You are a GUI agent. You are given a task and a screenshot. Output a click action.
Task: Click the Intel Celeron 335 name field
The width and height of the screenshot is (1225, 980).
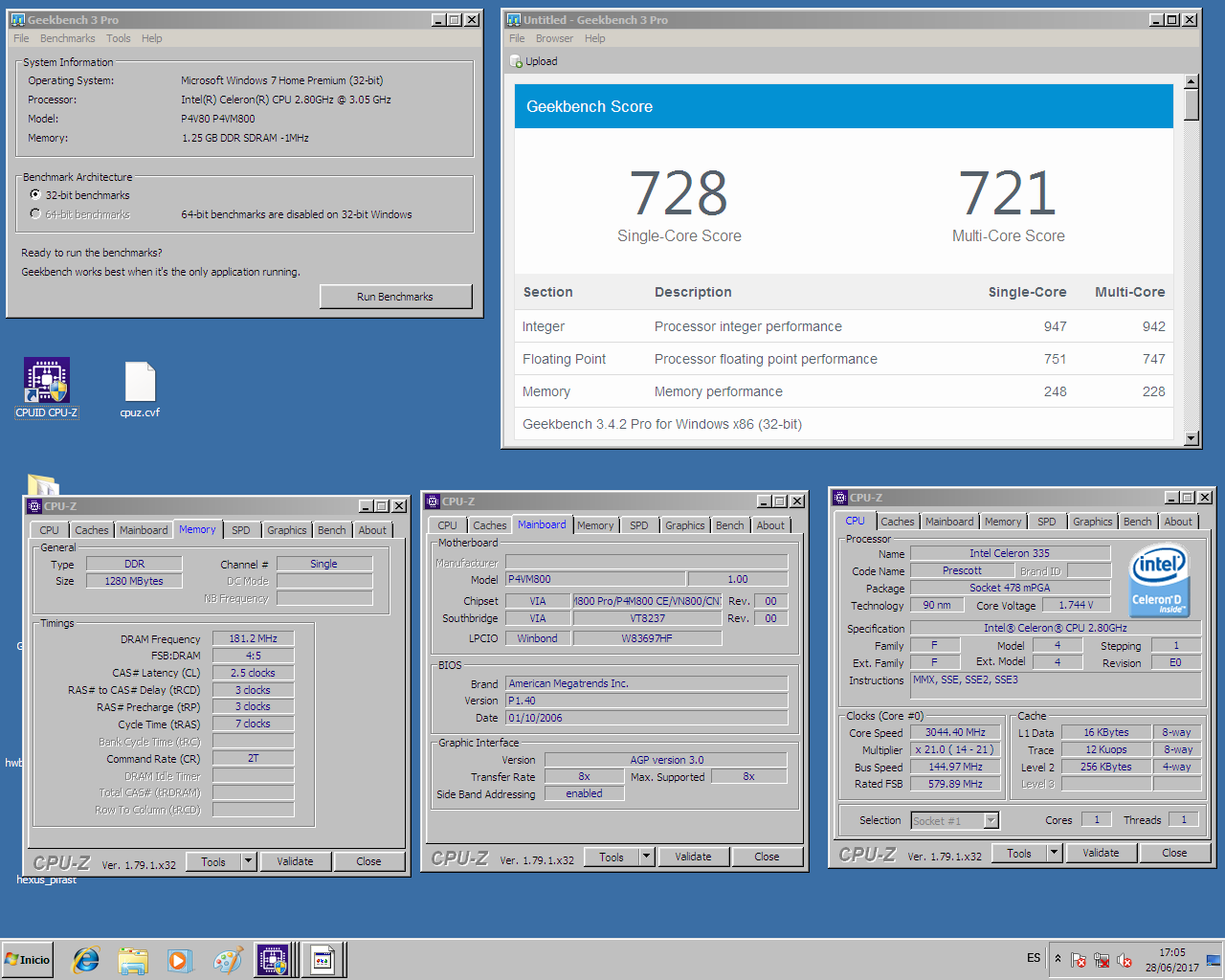tap(1010, 553)
